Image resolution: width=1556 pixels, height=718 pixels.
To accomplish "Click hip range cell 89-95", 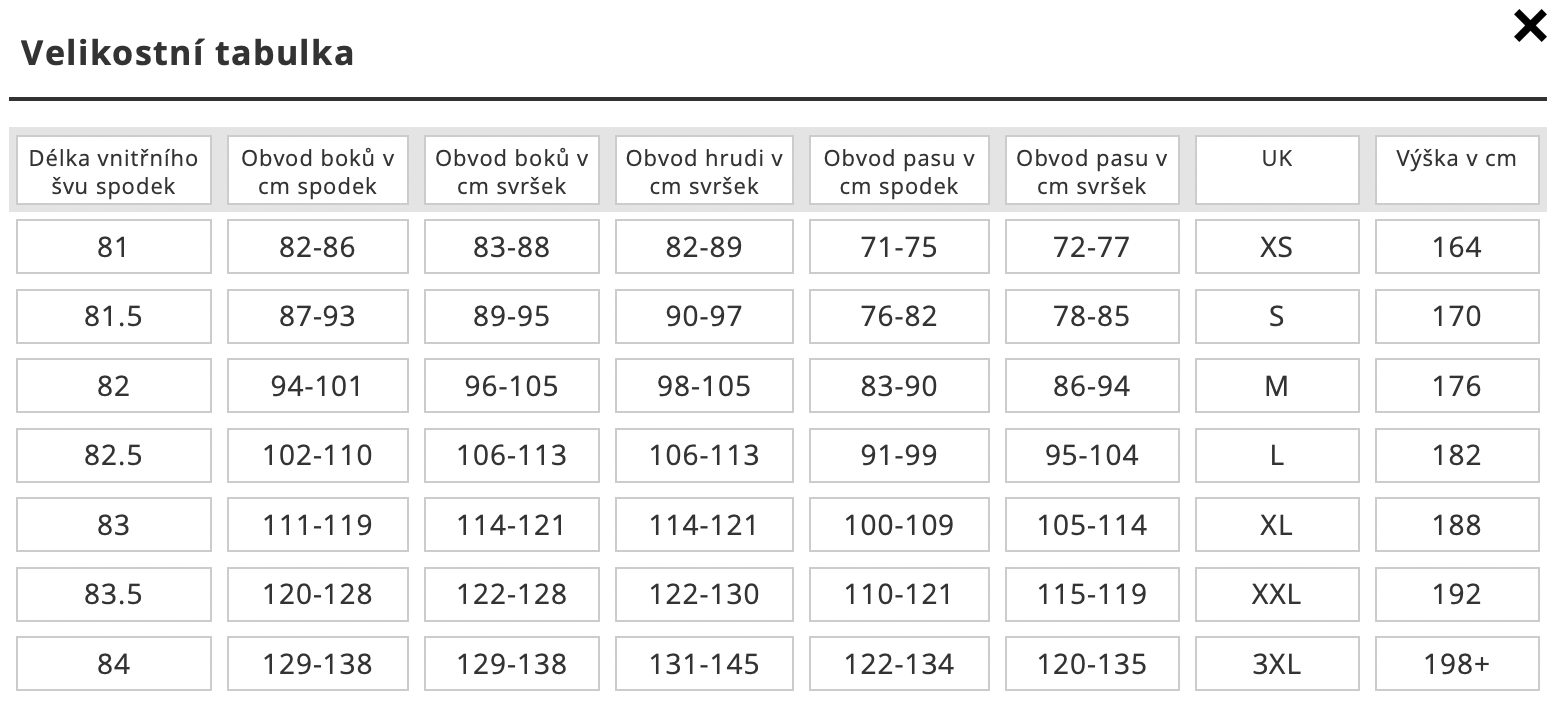I will coord(512,317).
